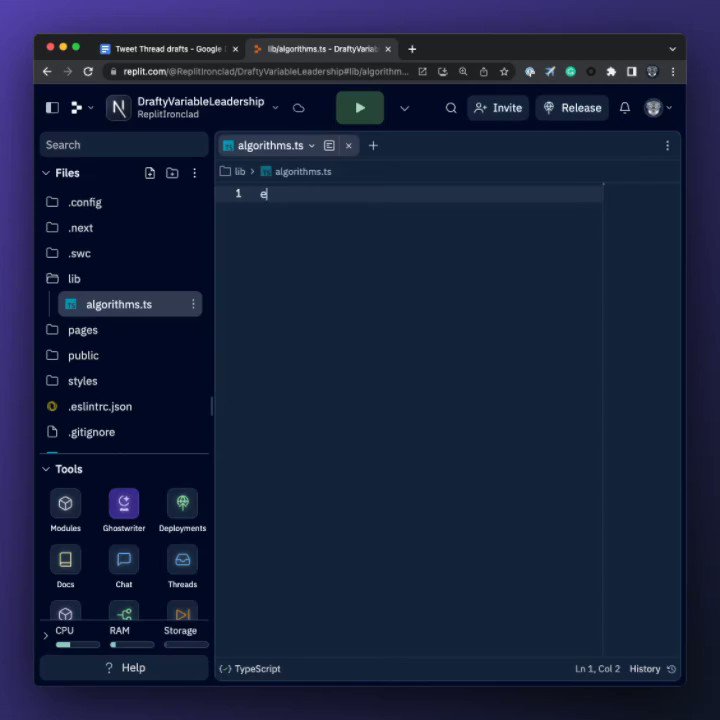Open notifications bell
720x720 pixels.
point(624,108)
